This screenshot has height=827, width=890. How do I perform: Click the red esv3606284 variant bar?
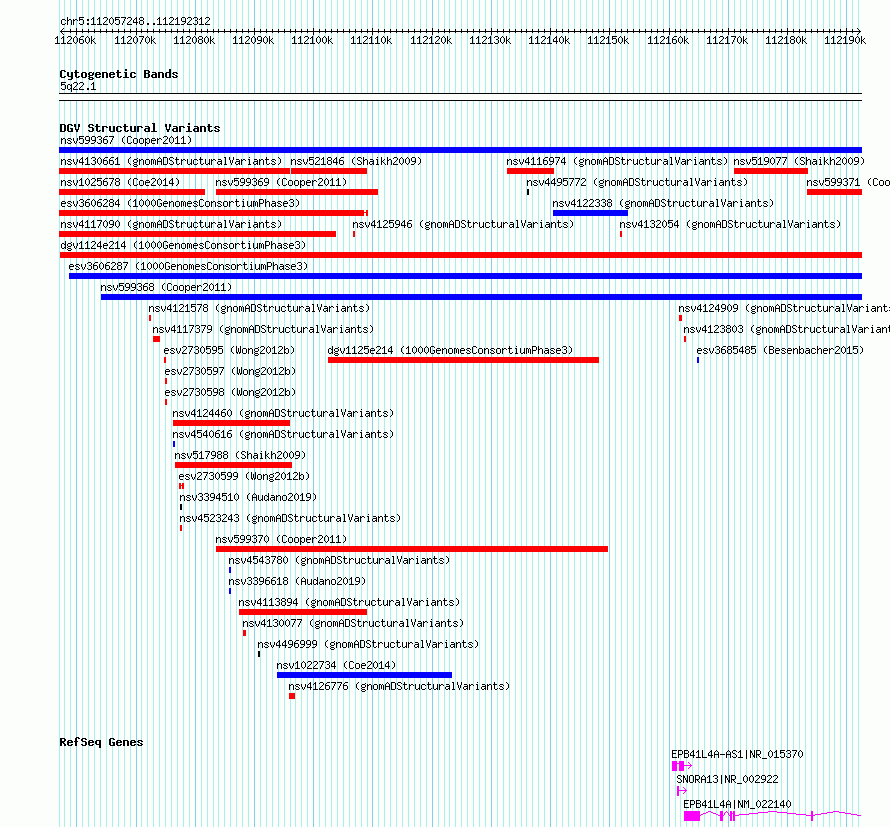point(213,213)
